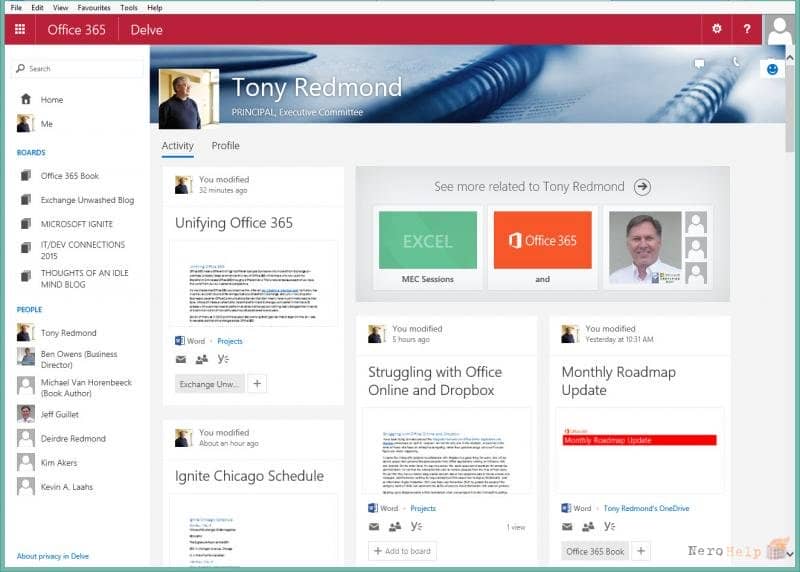Click the search magnifier icon
Screen dimensions: 800x572
20,68
